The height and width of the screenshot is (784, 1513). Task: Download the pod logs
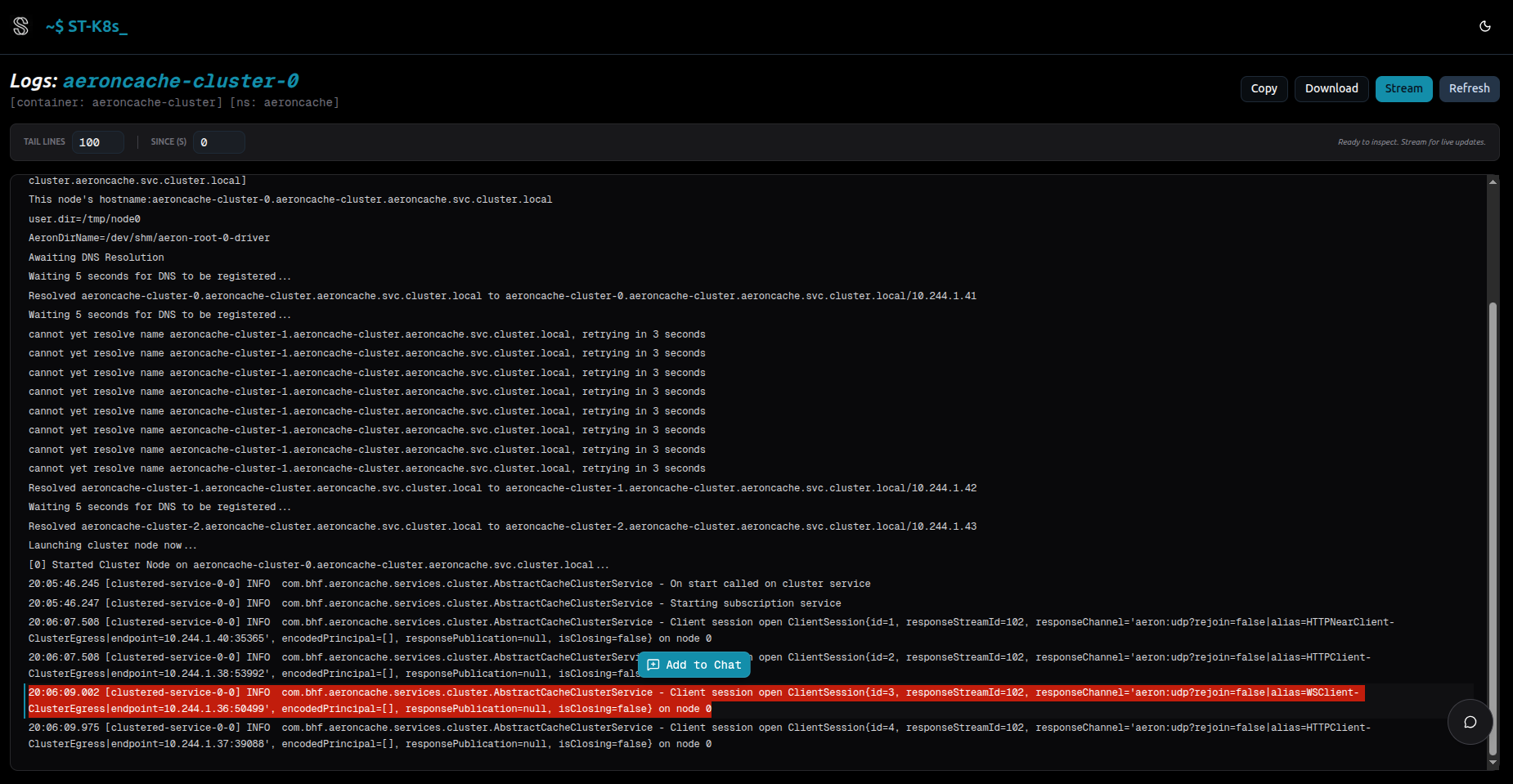tap(1331, 88)
